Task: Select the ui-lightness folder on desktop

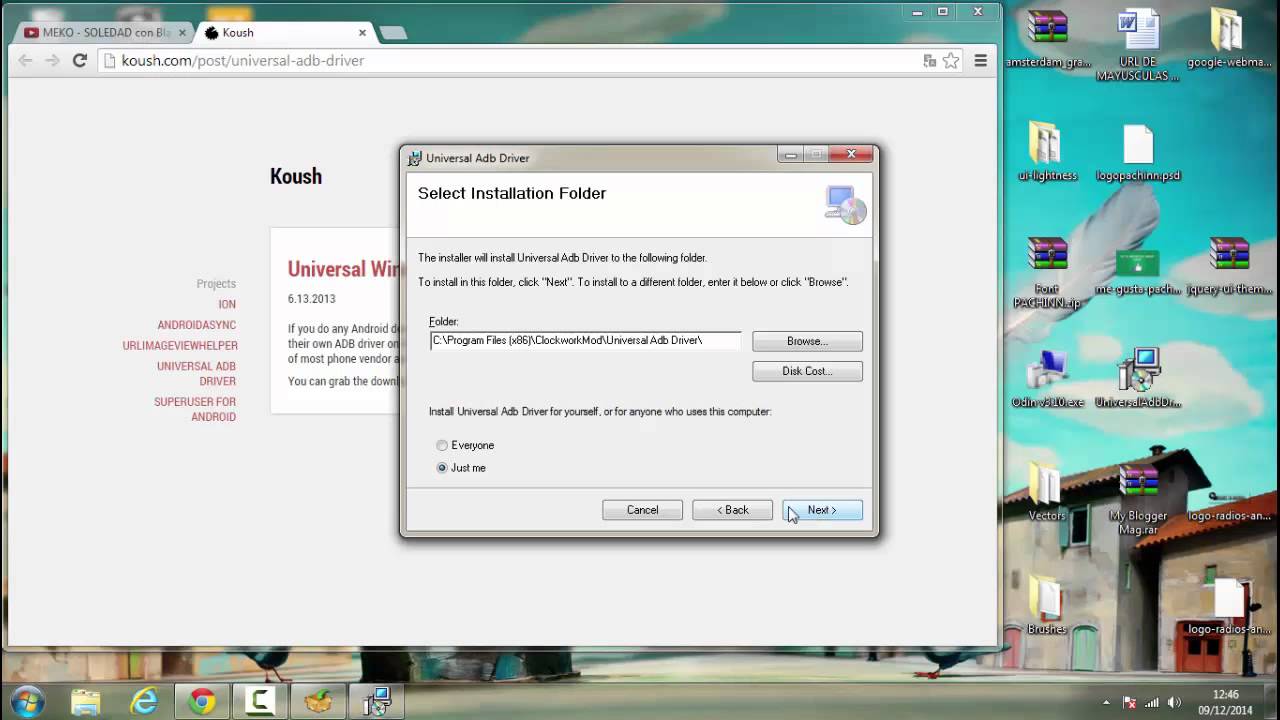Action: click(1047, 153)
